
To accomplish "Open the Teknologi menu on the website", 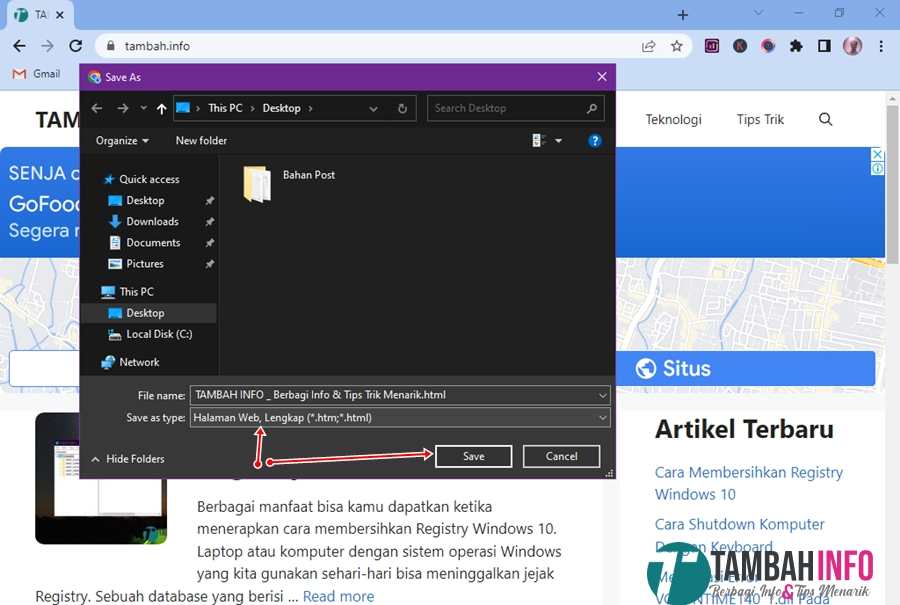I will pos(673,119).
